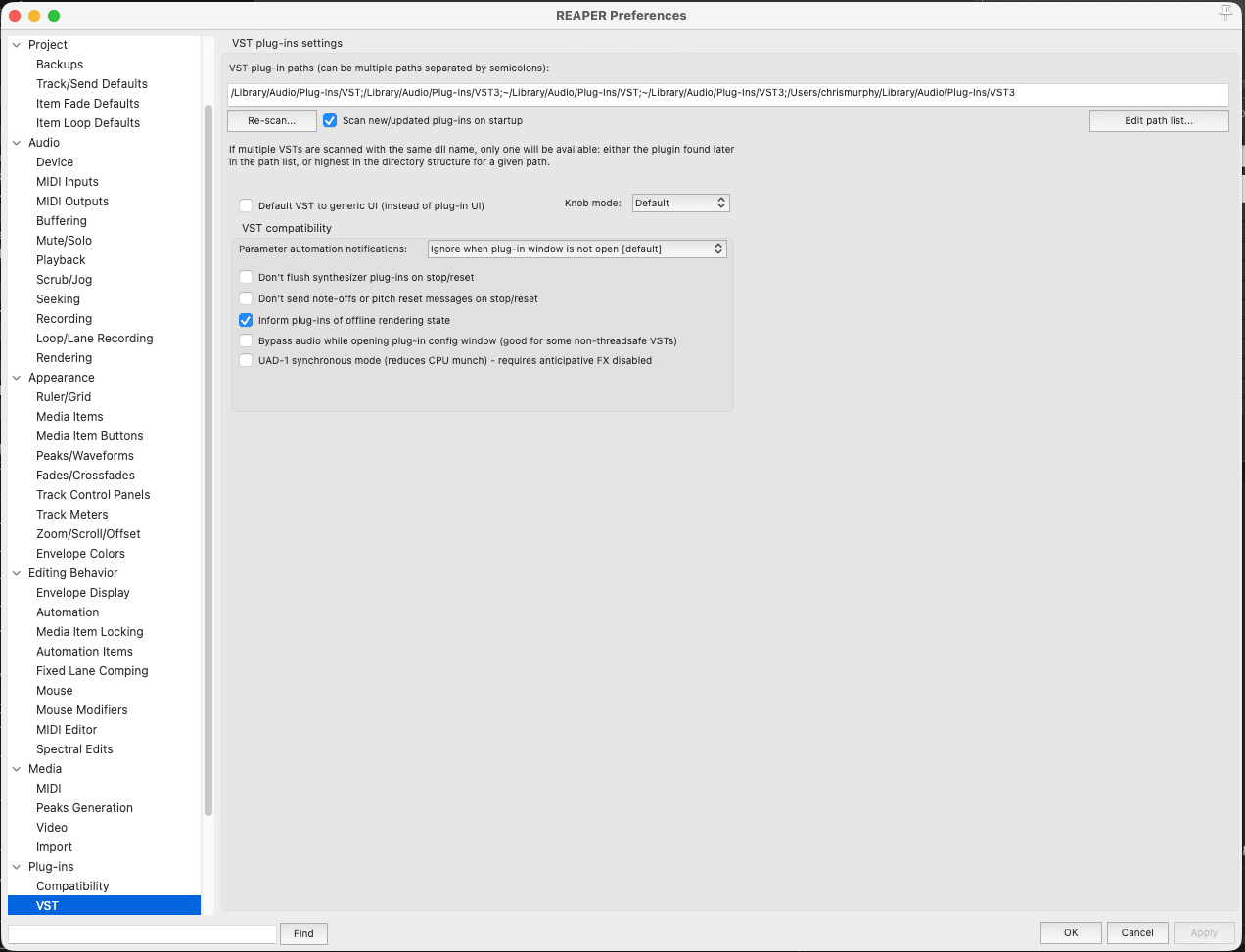Screen dimensions: 1245x952
Task: Enable Scan new/updated plug-ins on startup checkbox
Action: 330,120
